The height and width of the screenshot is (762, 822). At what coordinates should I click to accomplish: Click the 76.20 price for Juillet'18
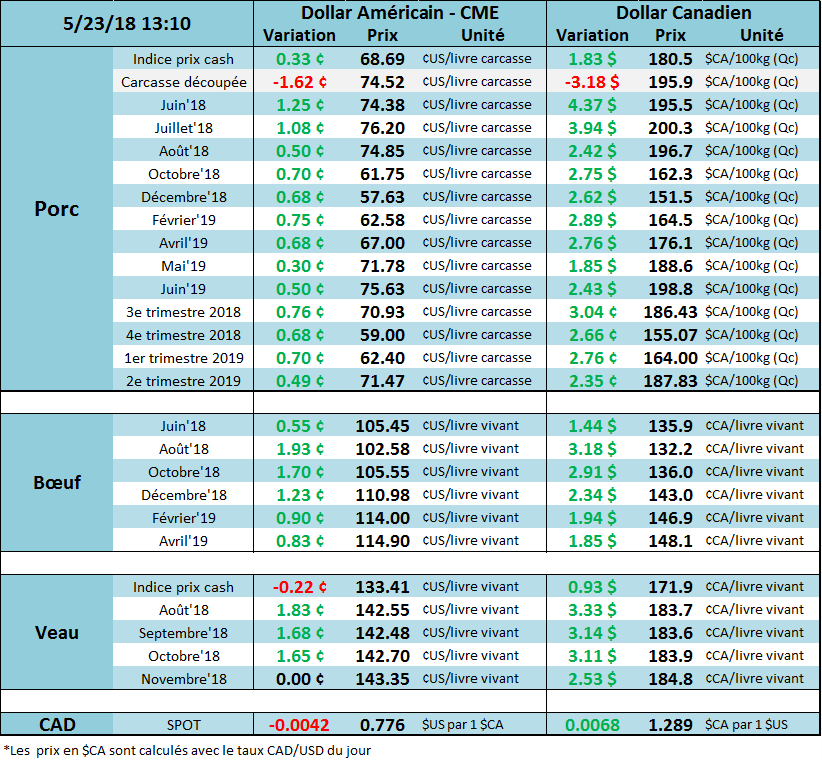click(x=381, y=128)
